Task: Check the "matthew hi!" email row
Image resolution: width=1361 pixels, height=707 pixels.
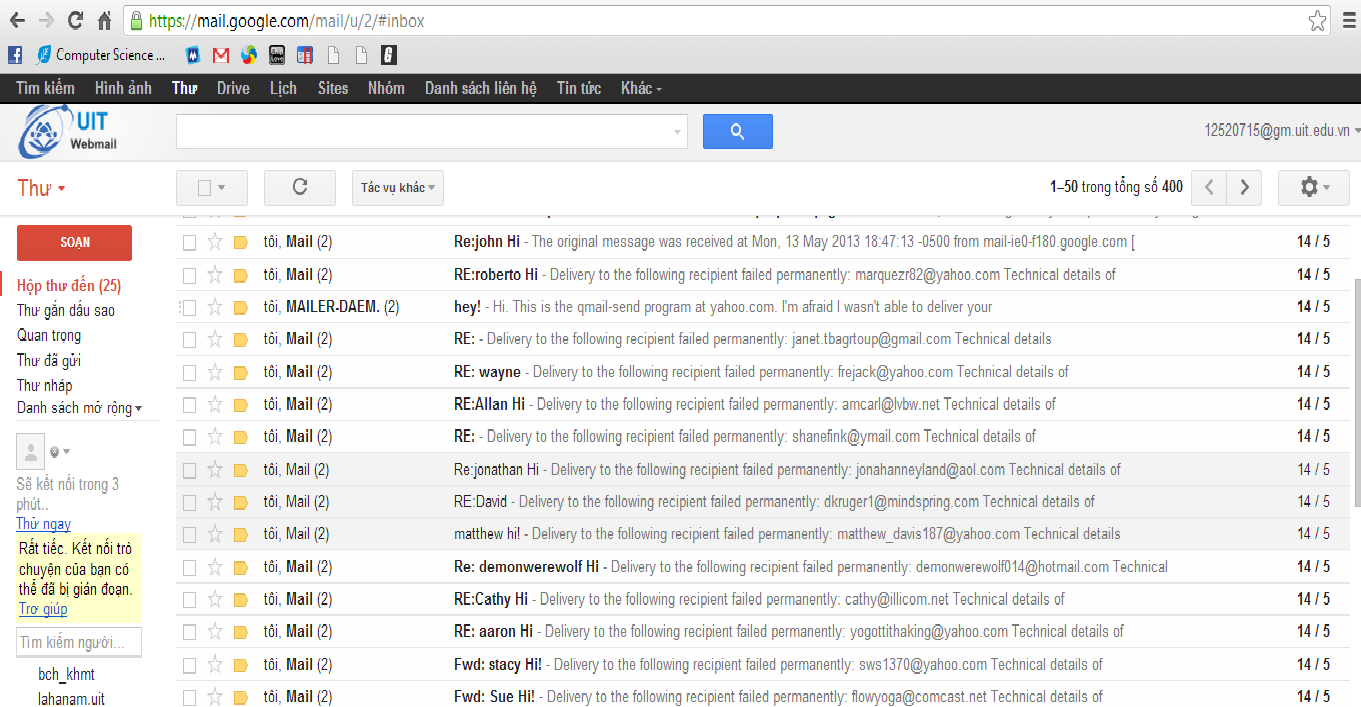Action: coord(188,534)
